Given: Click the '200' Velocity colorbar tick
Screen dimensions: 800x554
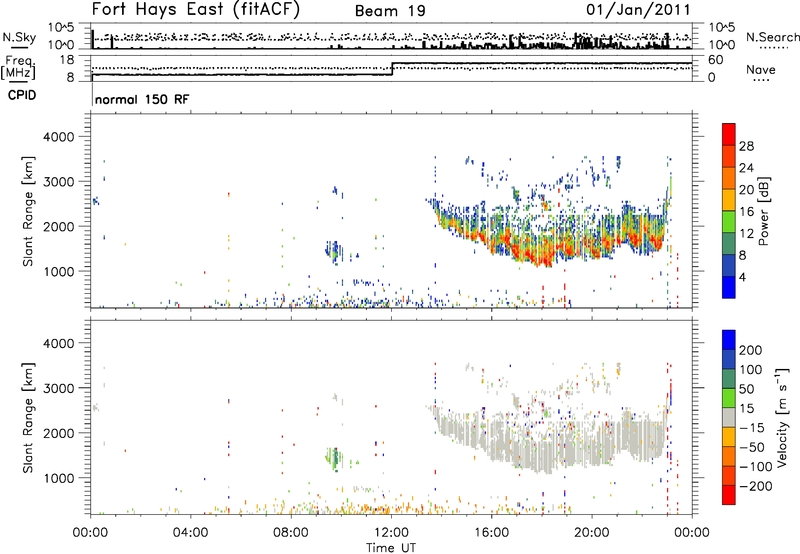Looking at the screenshot, I should coord(751,350).
